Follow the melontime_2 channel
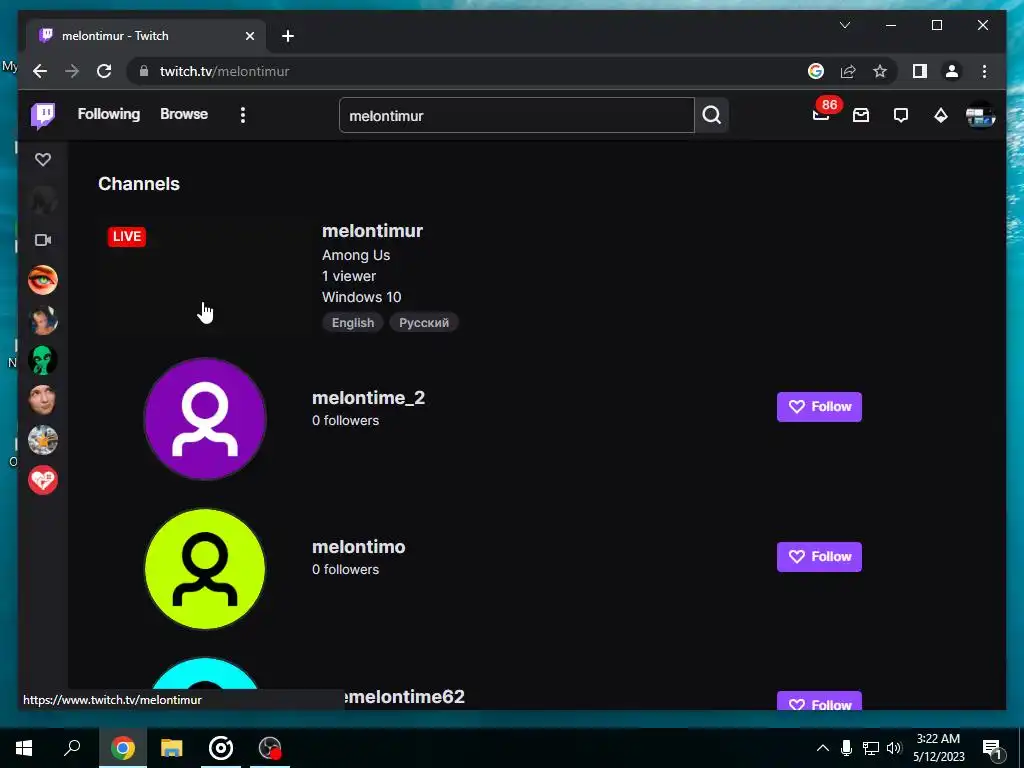 pos(819,407)
